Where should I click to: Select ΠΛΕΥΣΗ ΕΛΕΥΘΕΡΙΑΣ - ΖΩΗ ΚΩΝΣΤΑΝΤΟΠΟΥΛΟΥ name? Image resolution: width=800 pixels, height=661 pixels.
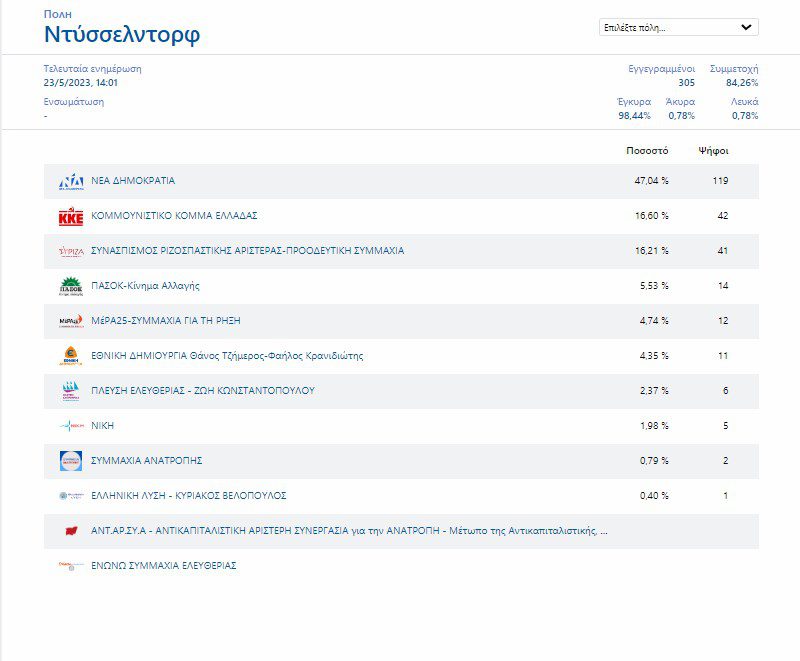click(x=203, y=391)
